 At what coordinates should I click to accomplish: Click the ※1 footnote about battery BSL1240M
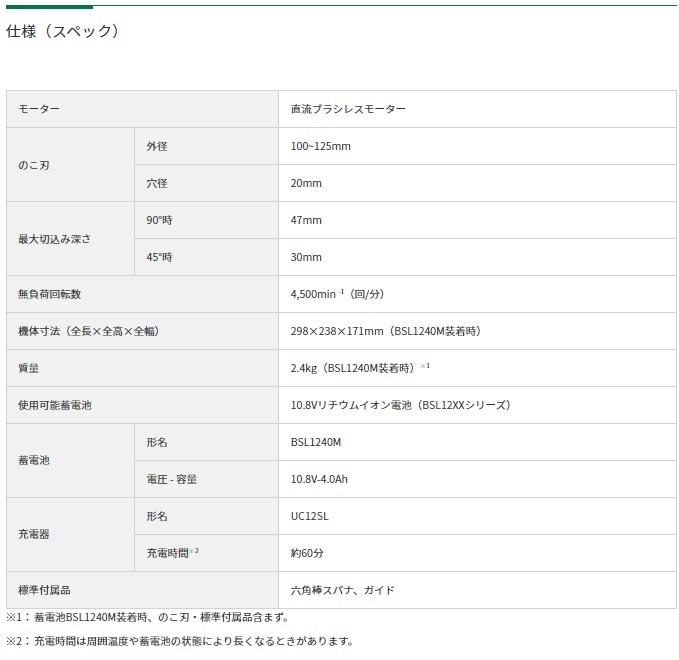point(147,617)
